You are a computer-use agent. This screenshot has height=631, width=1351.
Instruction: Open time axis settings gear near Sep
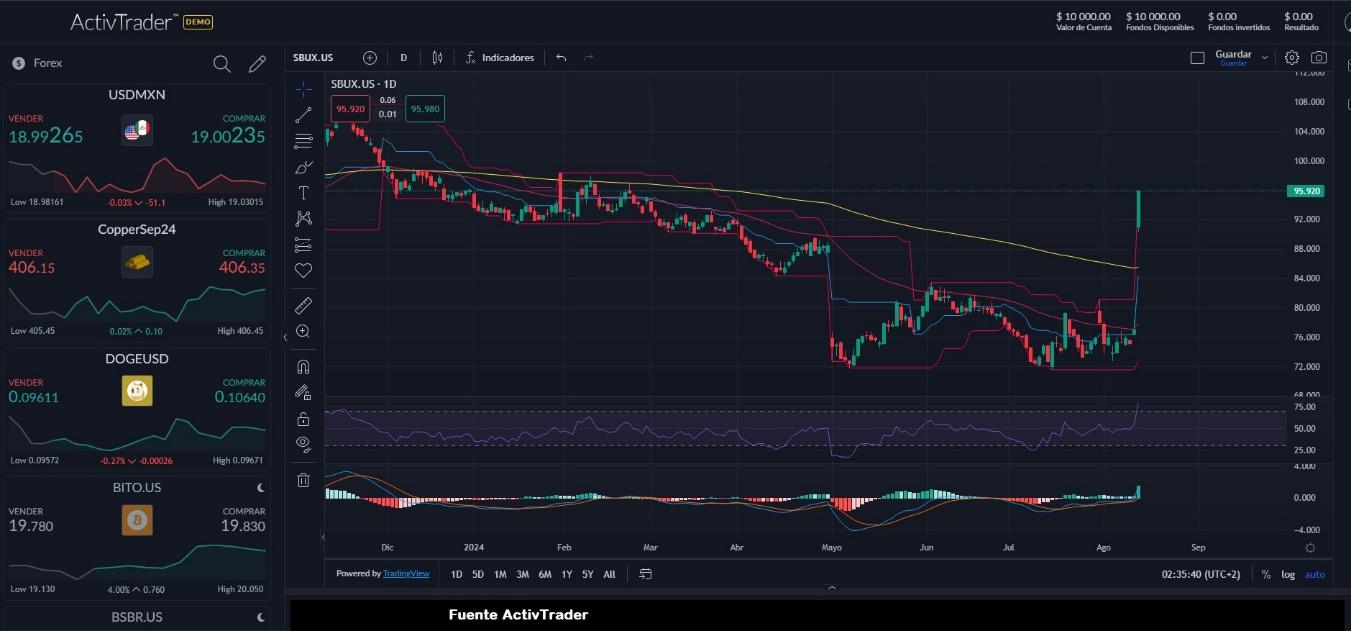click(1310, 548)
